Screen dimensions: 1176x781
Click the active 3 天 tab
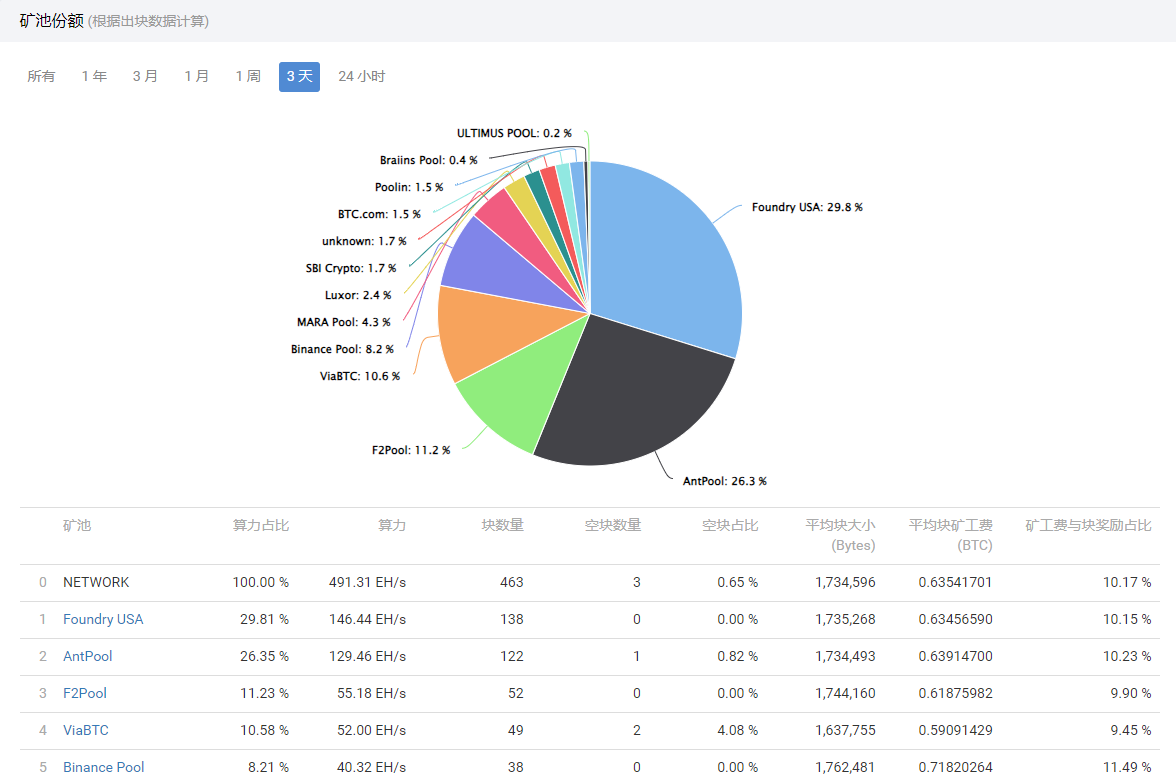299,76
